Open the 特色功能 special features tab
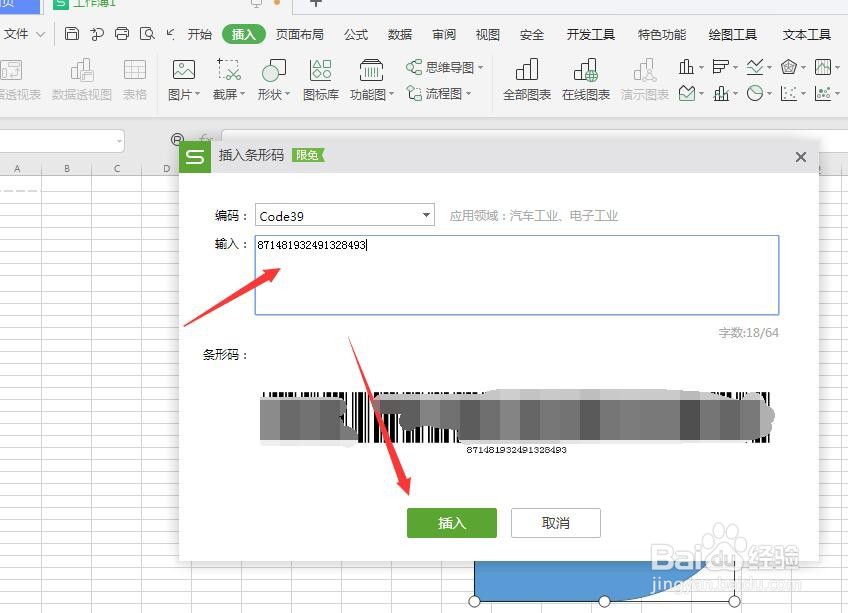 coord(662,34)
